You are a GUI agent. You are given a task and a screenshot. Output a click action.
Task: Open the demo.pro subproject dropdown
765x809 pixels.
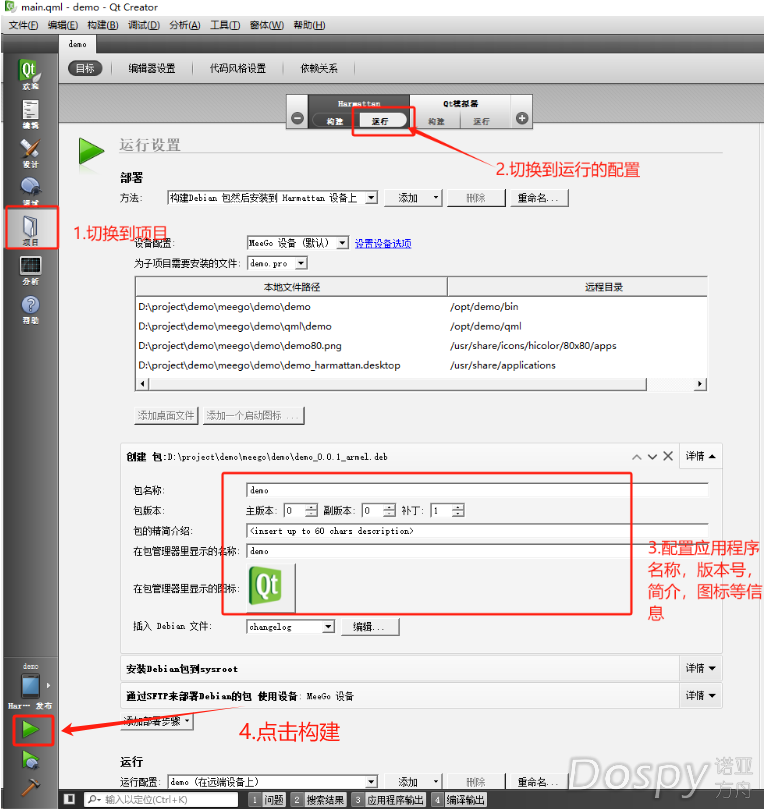pos(278,263)
